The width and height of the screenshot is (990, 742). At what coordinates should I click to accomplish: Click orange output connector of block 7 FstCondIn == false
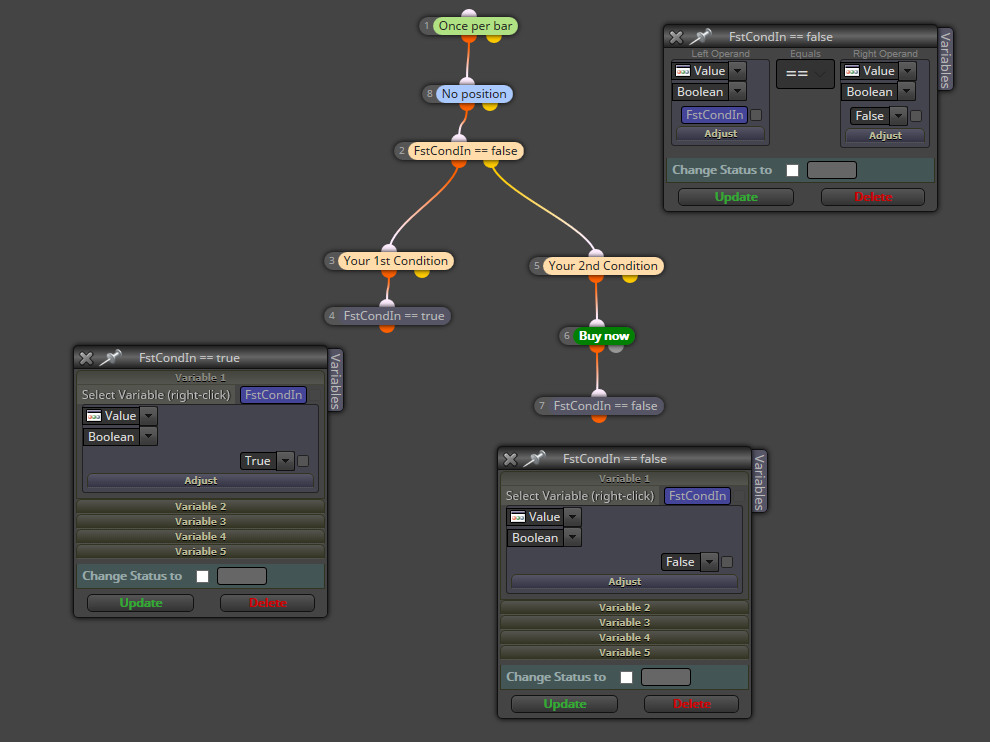pyautogui.click(x=599, y=417)
